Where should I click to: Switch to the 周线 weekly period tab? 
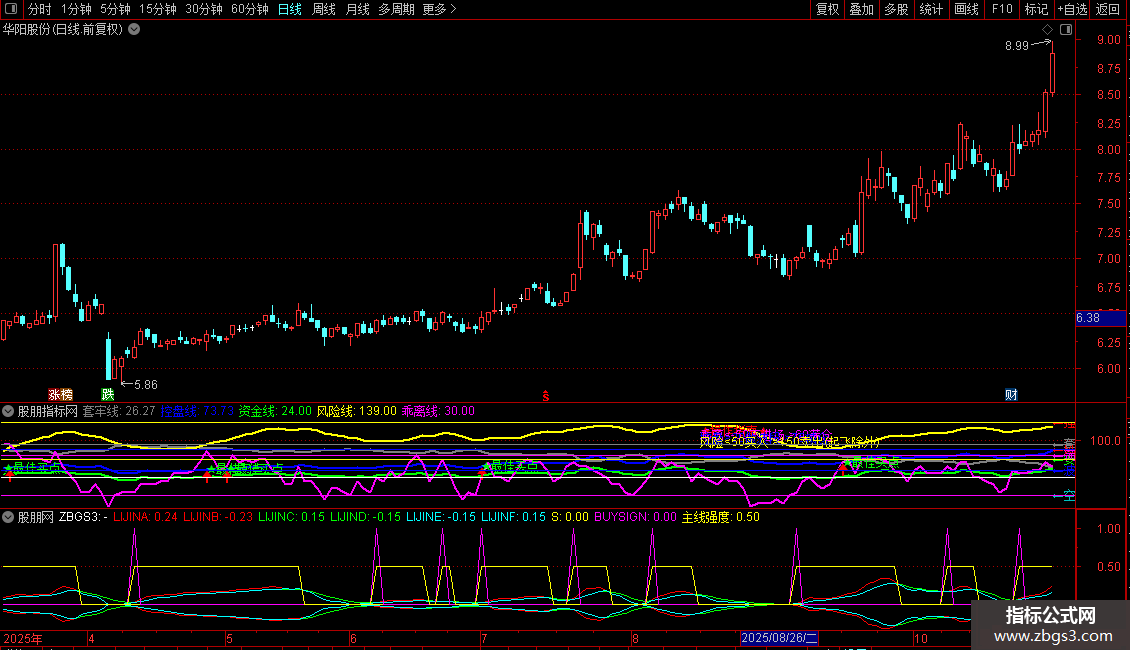tap(324, 10)
